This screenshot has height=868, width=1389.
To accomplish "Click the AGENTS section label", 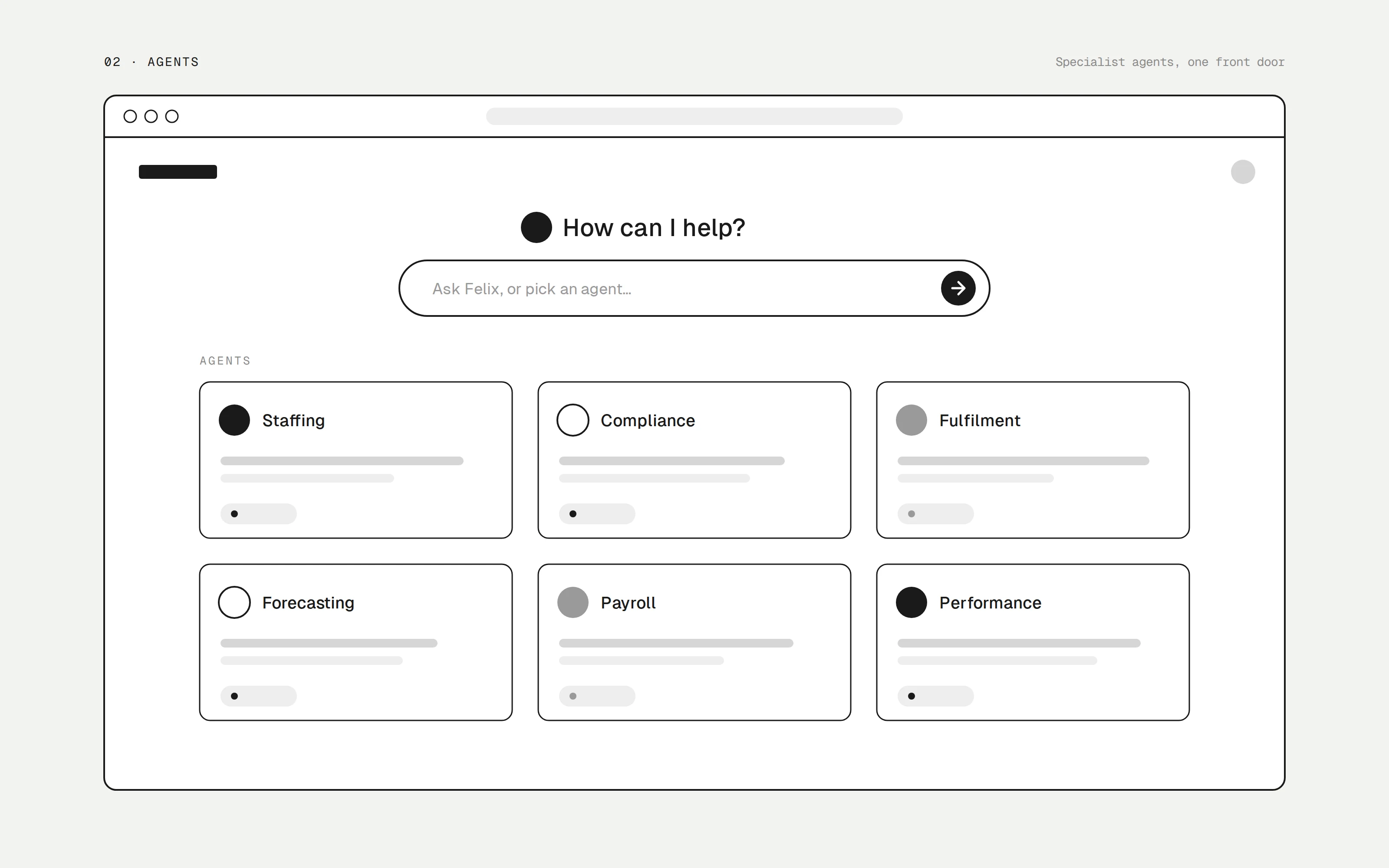I will (x=225, y=361).
